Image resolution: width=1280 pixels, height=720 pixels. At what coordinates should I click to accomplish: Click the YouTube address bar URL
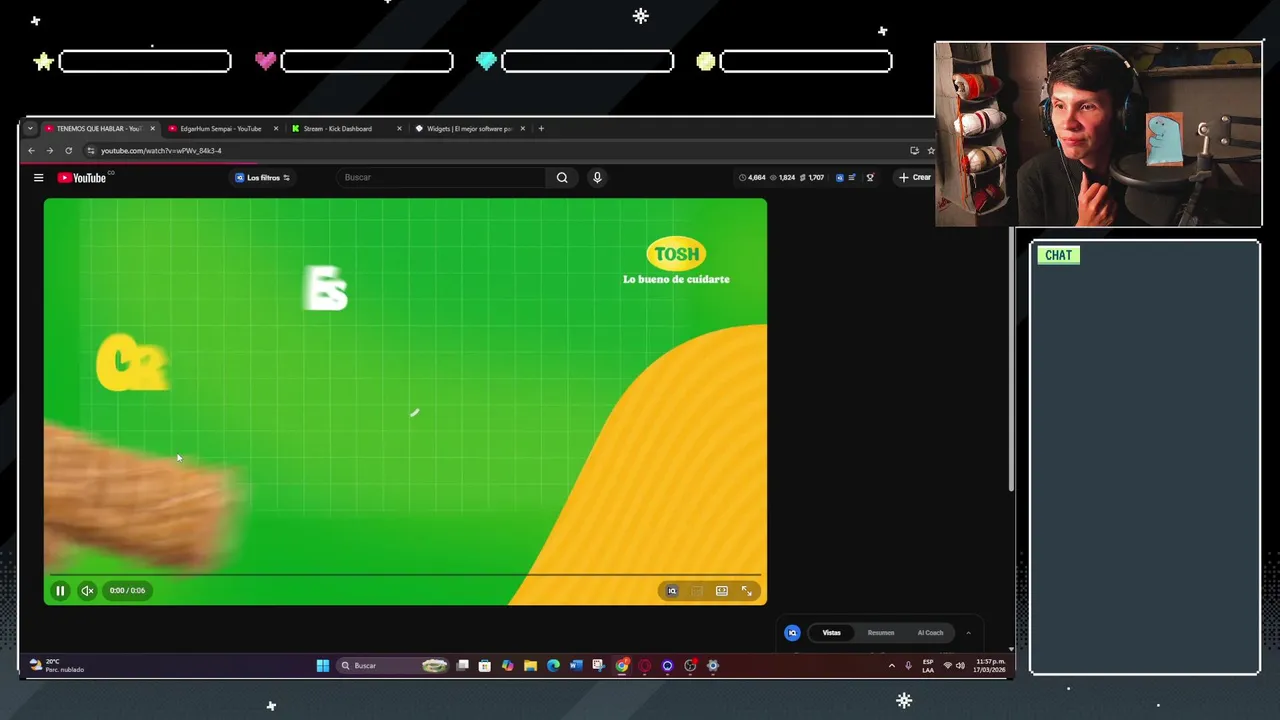(161, 151)
